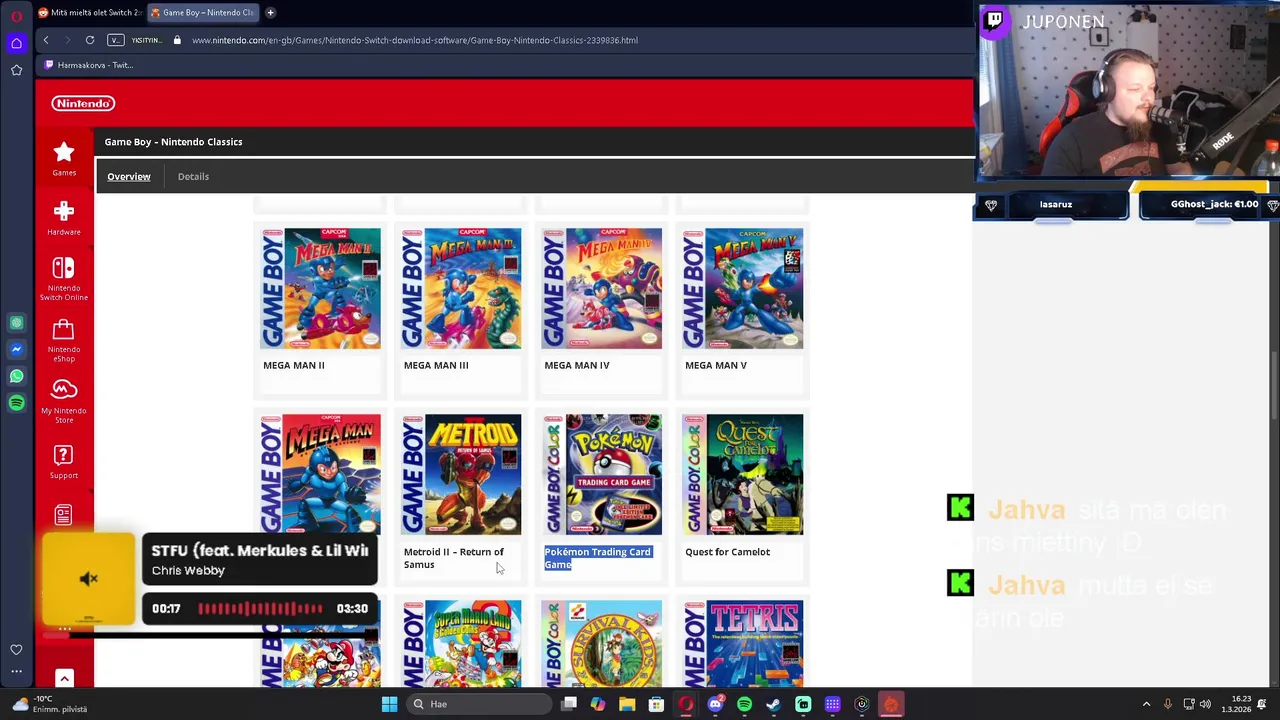Image resolution: width=1280 pixels, height=720 pixels.
Task: Select the Game Boy – Nintendo Classics tab
Action: pos(202,12)
